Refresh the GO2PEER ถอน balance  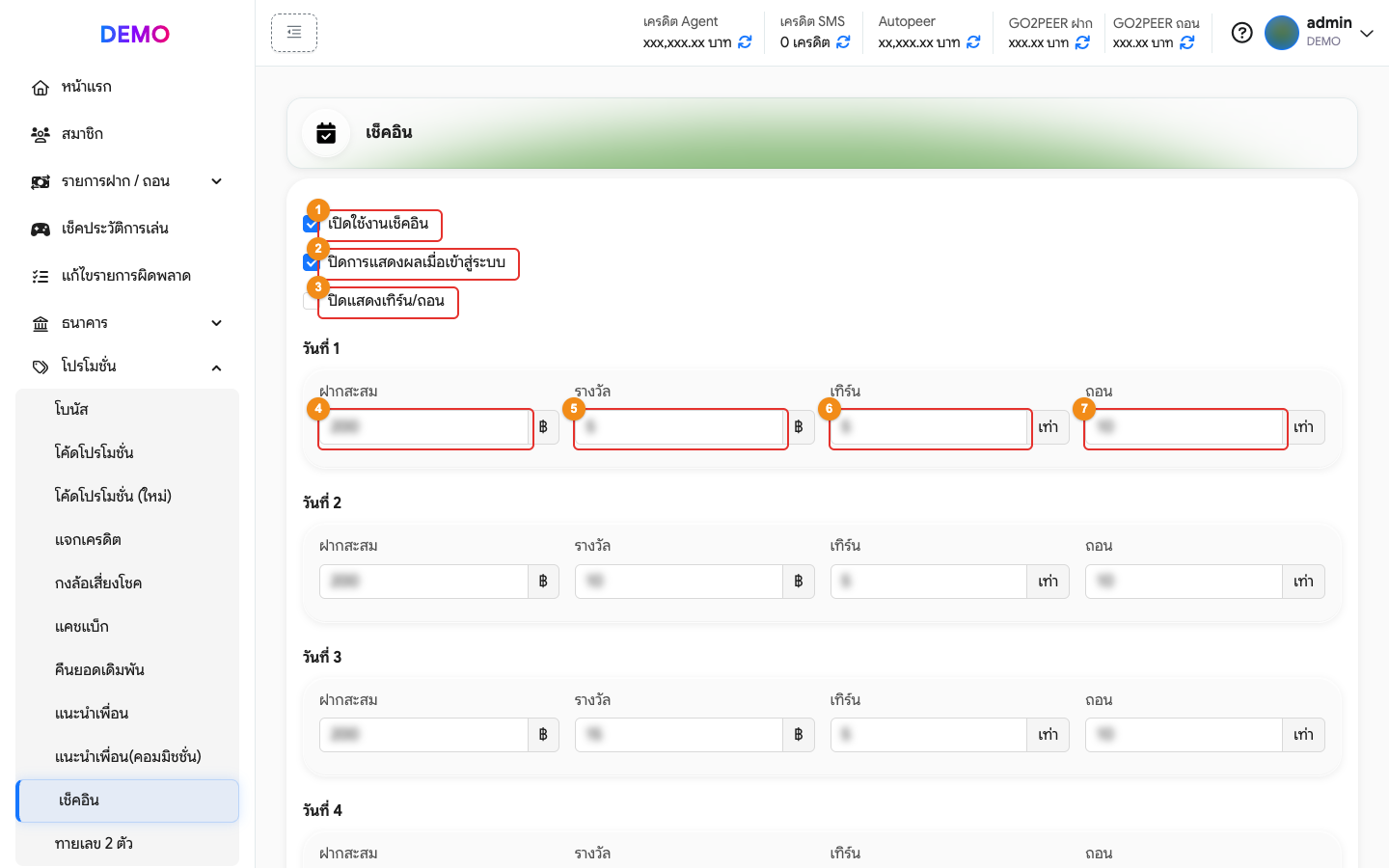(1187, 42)
